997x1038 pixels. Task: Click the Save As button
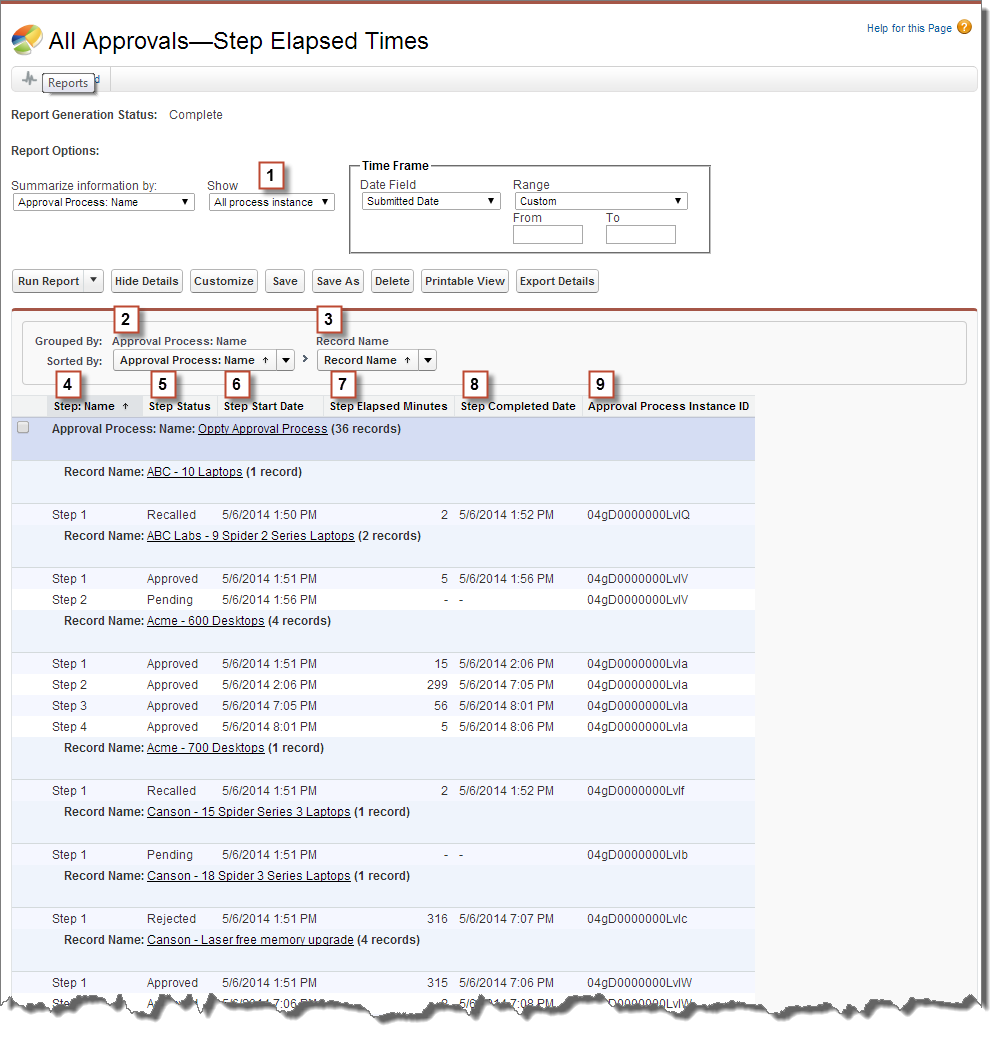click(x=337, y=281)
